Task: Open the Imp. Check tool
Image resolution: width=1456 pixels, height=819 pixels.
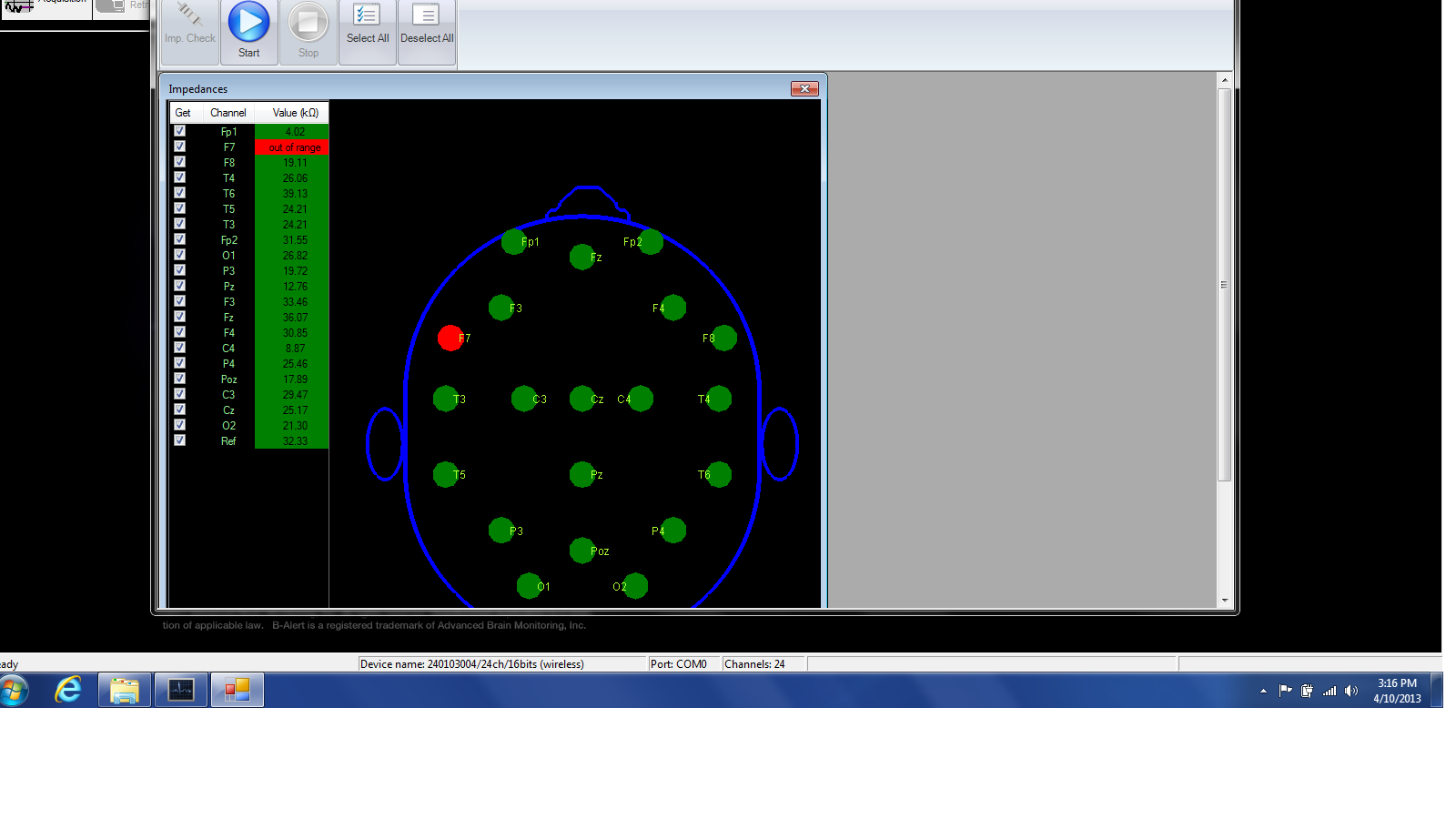Action: 189,31
